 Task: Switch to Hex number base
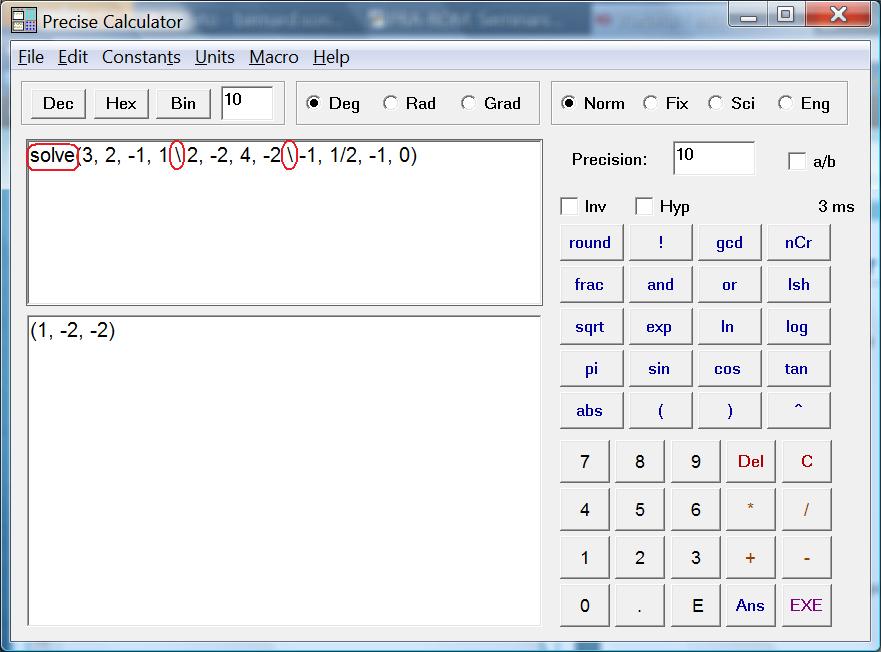pos(121,103)
